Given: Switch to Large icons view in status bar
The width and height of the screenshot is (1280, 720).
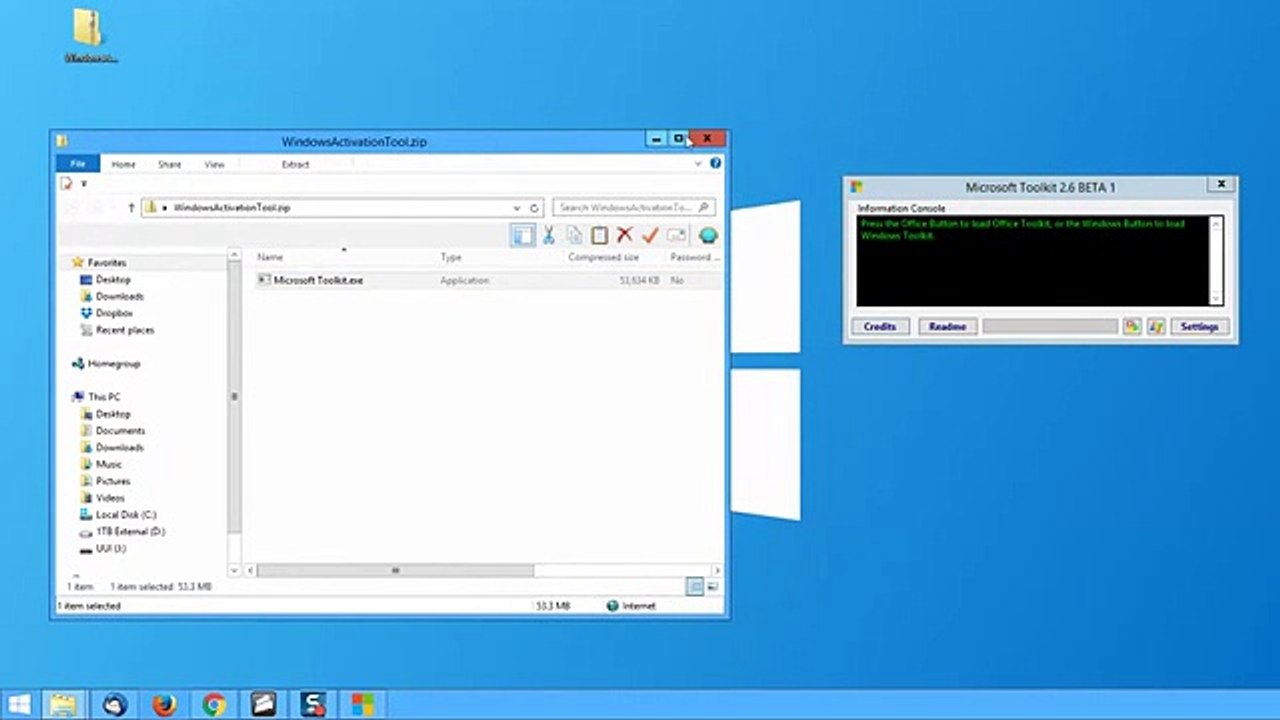Looking at the screenshot, I should coord(714,587).
